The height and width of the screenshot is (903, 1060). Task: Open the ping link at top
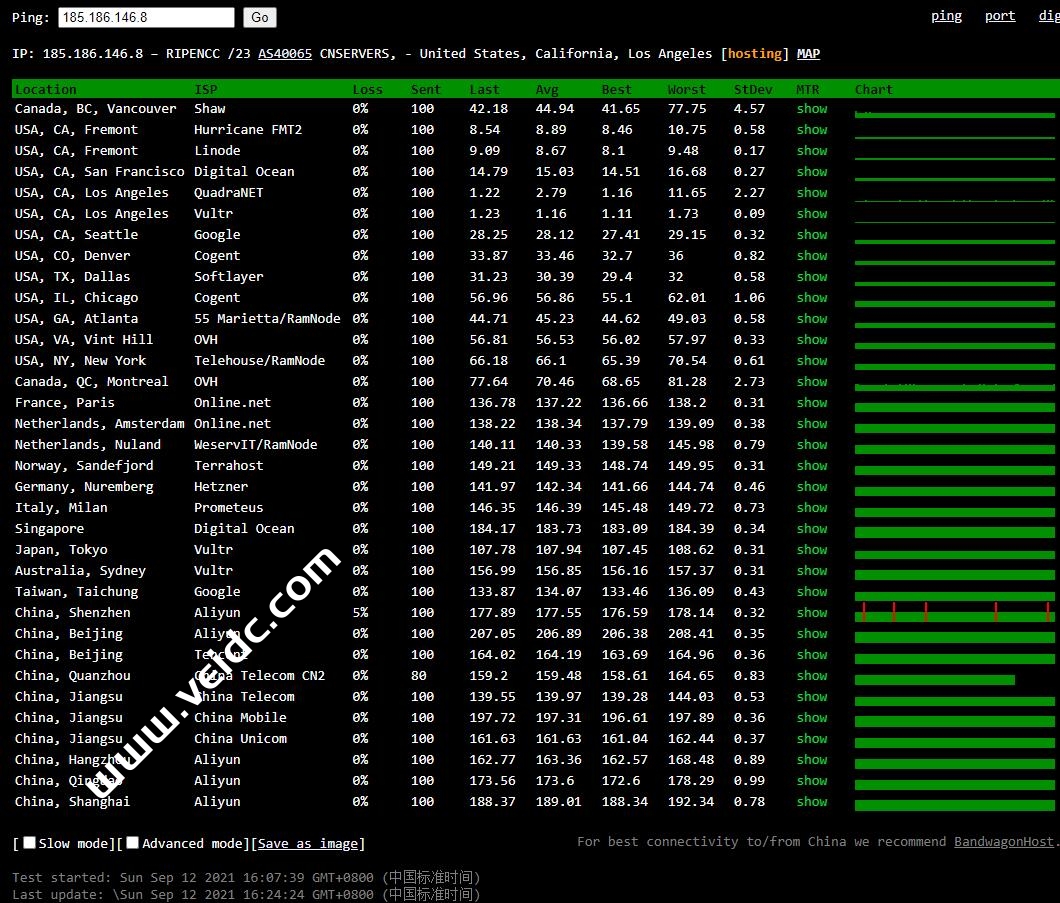click(946, 16)
